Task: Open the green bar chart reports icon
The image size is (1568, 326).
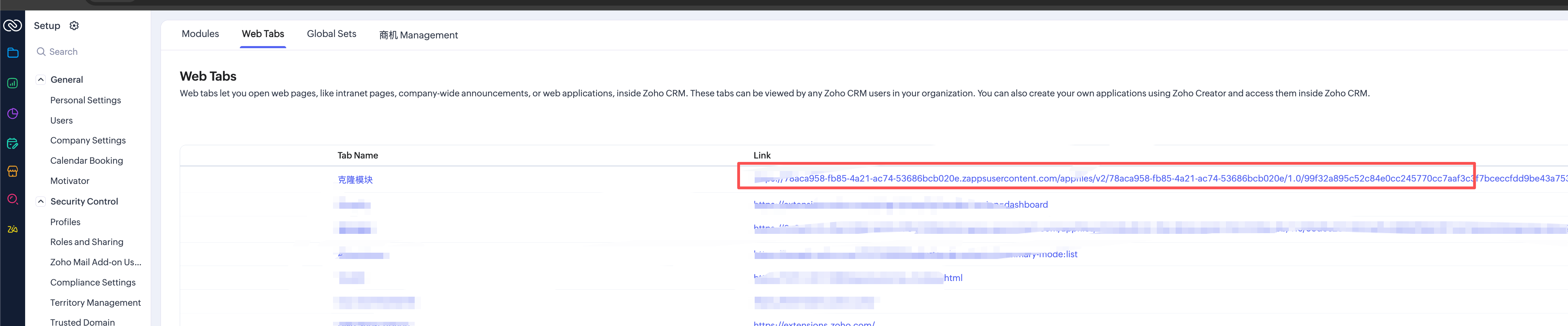Action: (x=12, y=83)
